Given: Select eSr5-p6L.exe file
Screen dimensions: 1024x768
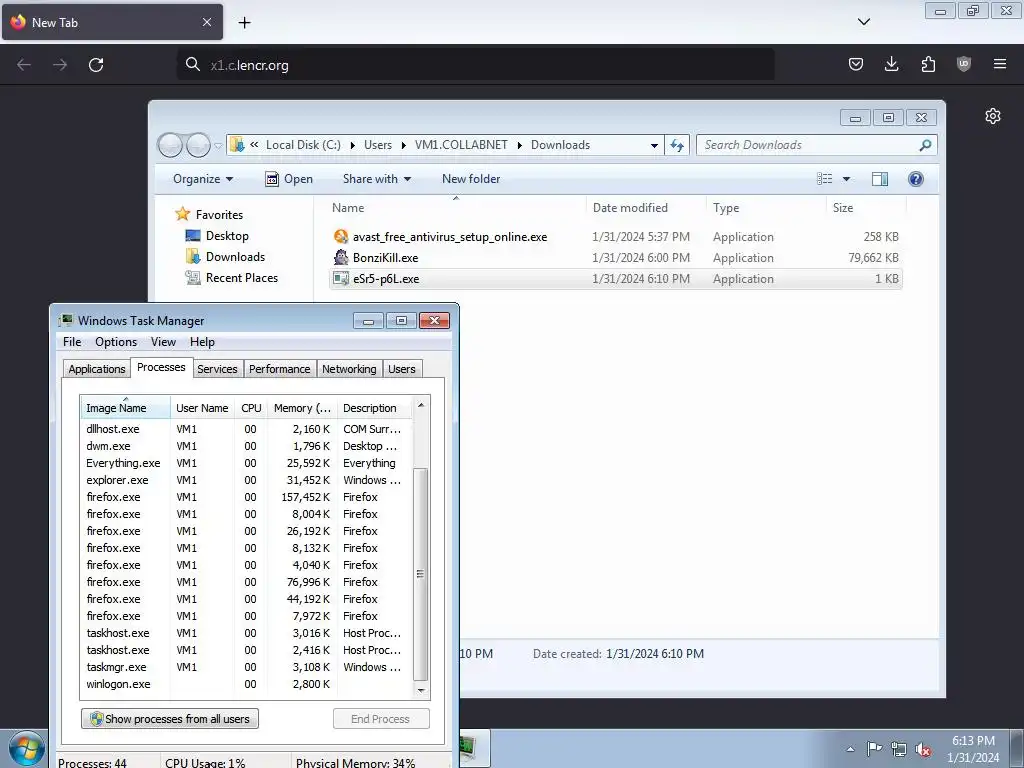Looking at the screenshot, I should coord(615,279).
